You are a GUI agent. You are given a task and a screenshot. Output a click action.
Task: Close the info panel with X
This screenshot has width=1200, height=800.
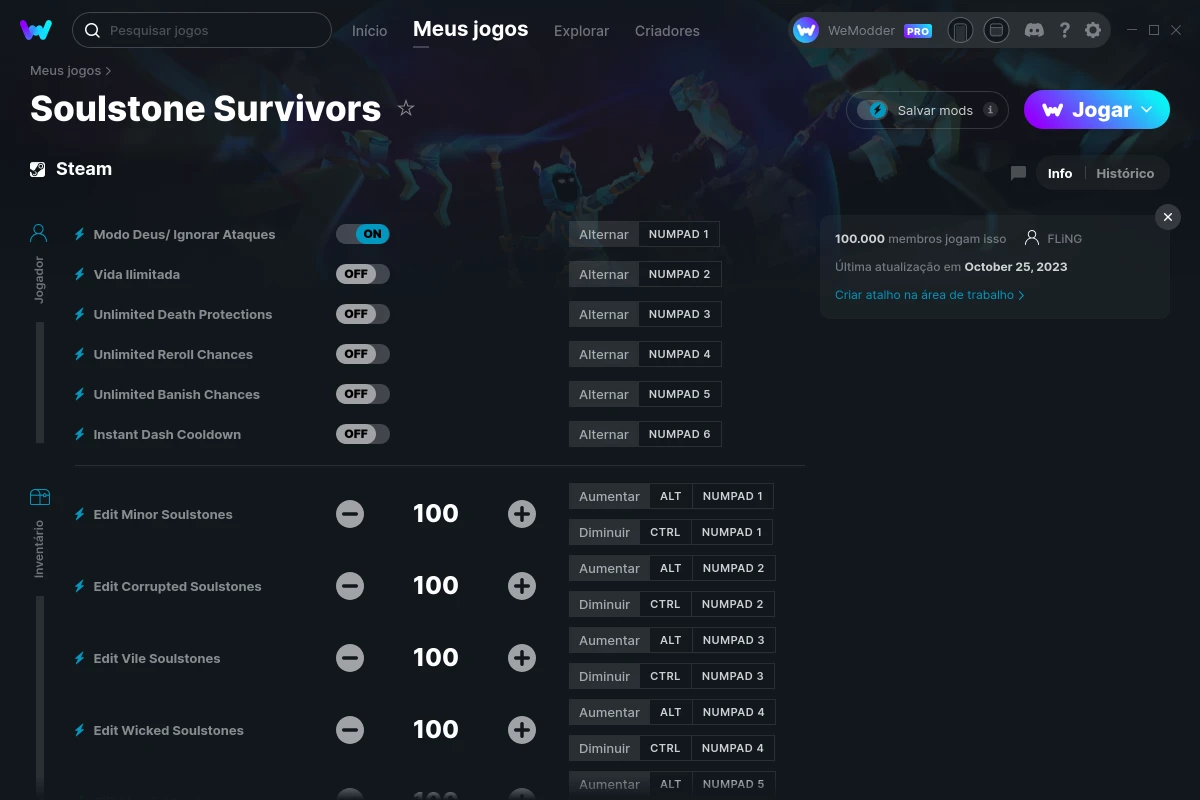[x=1168, y=217]
